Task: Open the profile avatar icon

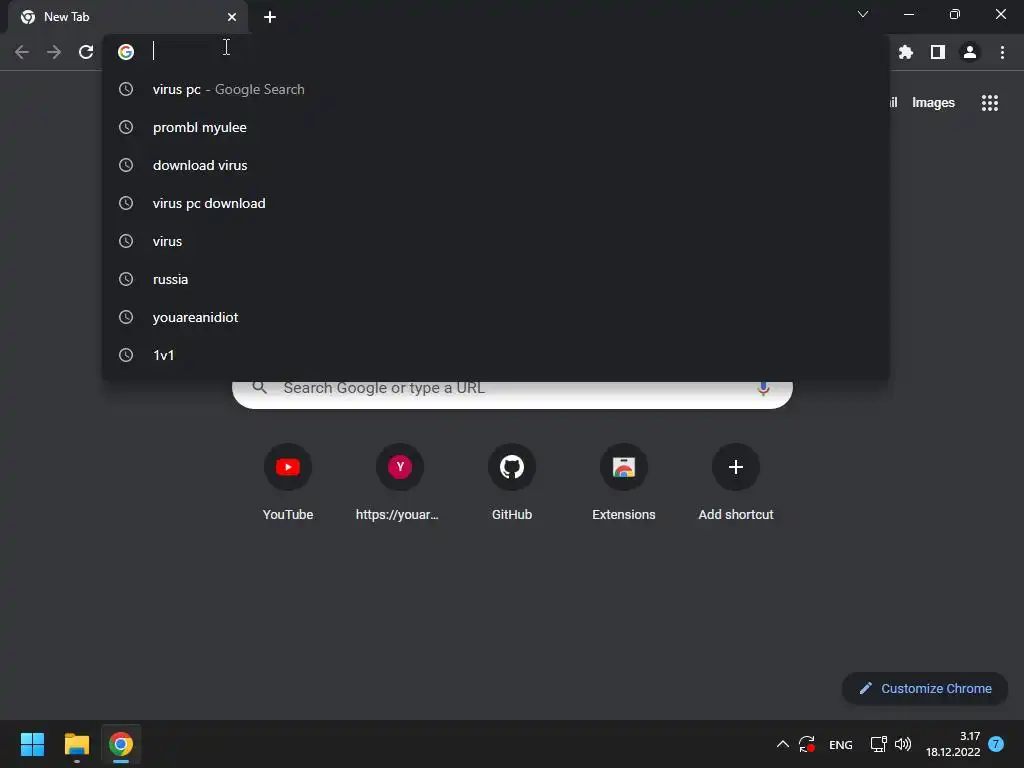Action: coord(970,52)
